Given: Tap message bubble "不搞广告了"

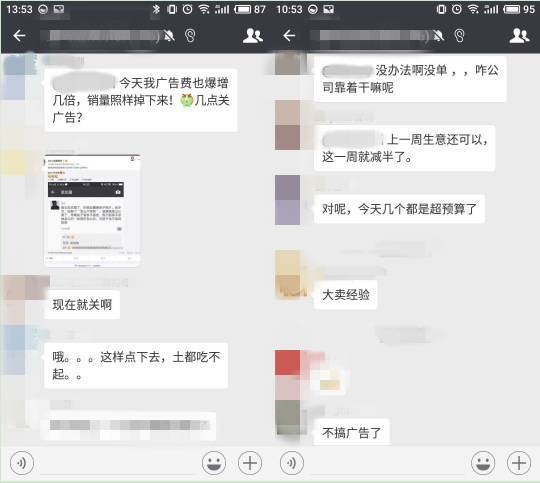Looking at the screenshot, I should coord(352,432).
